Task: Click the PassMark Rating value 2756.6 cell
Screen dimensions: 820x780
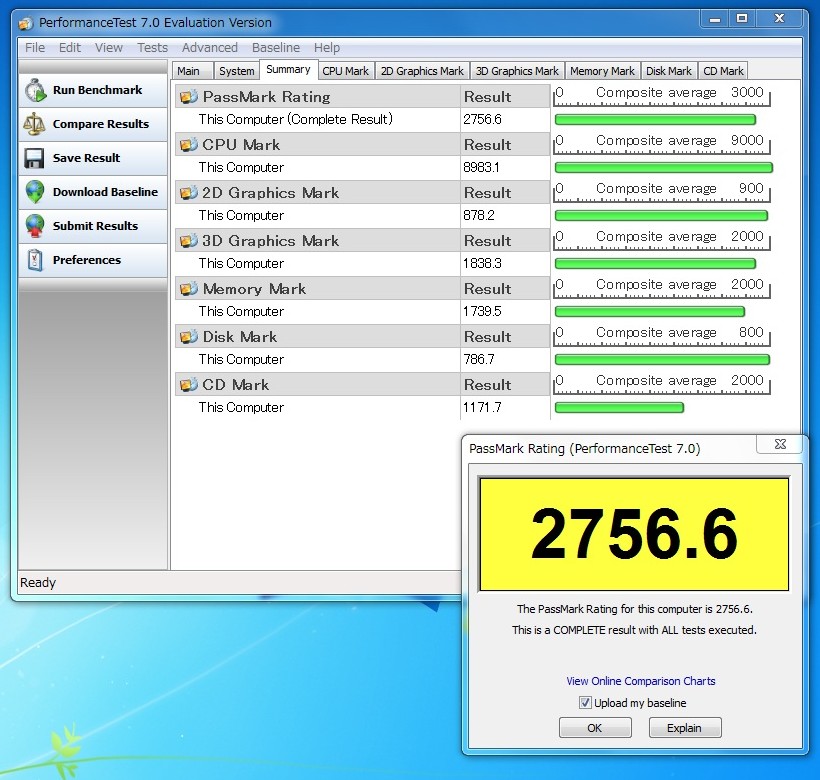Action: point(505,120)
